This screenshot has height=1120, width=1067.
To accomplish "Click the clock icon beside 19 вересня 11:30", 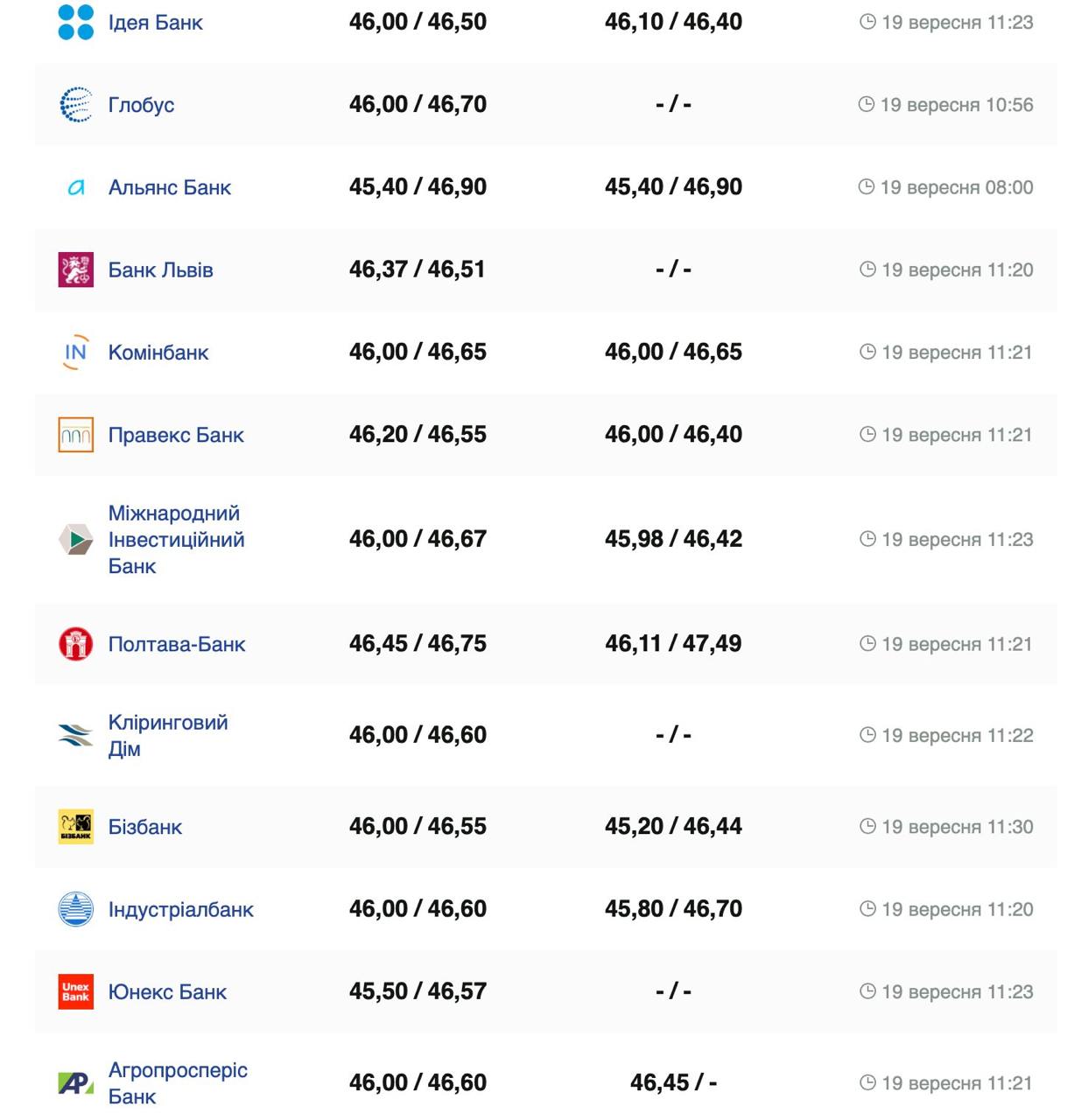I will [x=867, y=826].
